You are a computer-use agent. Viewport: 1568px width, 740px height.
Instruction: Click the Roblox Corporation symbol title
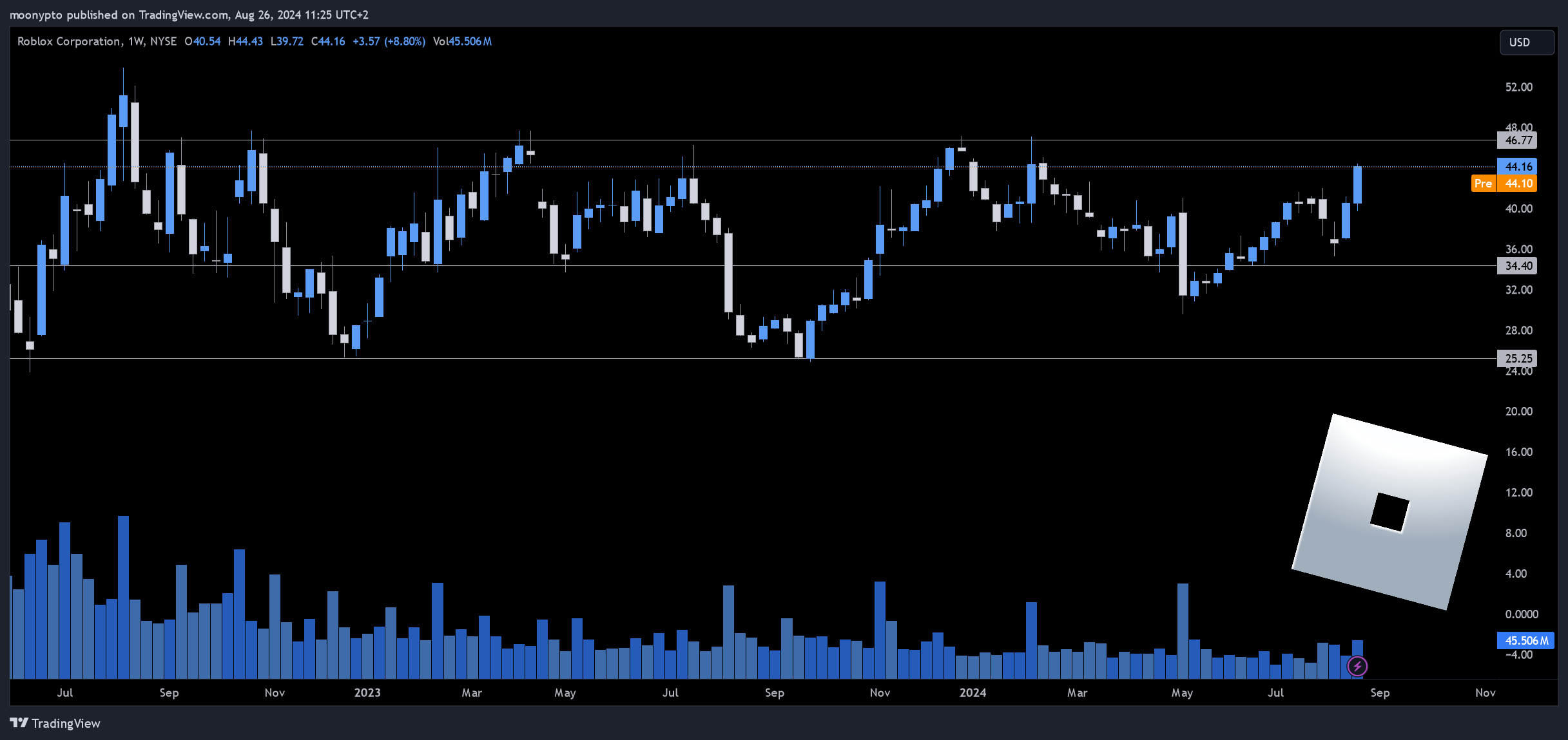point(69,41)
